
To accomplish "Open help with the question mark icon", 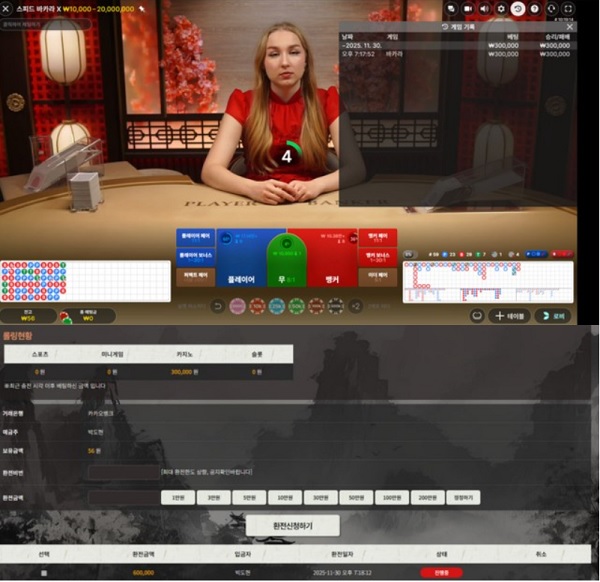I will [x=535, y=8].
